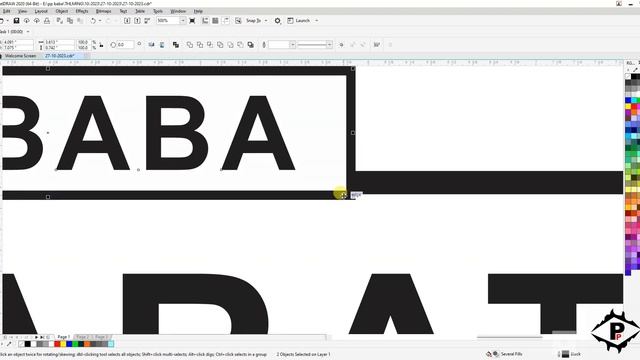Open the Launch dropdown arrow
The width and height of the screenshot is (640, 360).
tap(317, 20)
